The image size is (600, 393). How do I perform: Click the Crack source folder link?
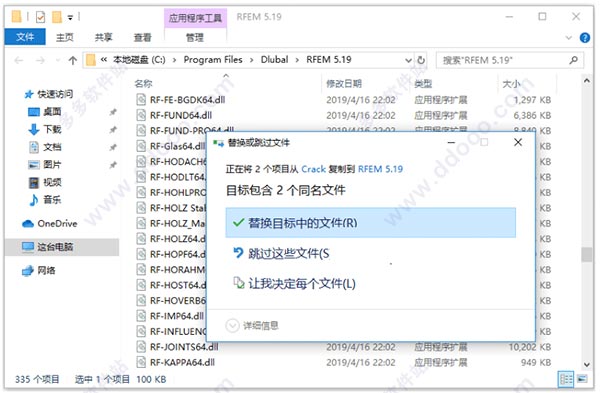click(x=314, y=169)
